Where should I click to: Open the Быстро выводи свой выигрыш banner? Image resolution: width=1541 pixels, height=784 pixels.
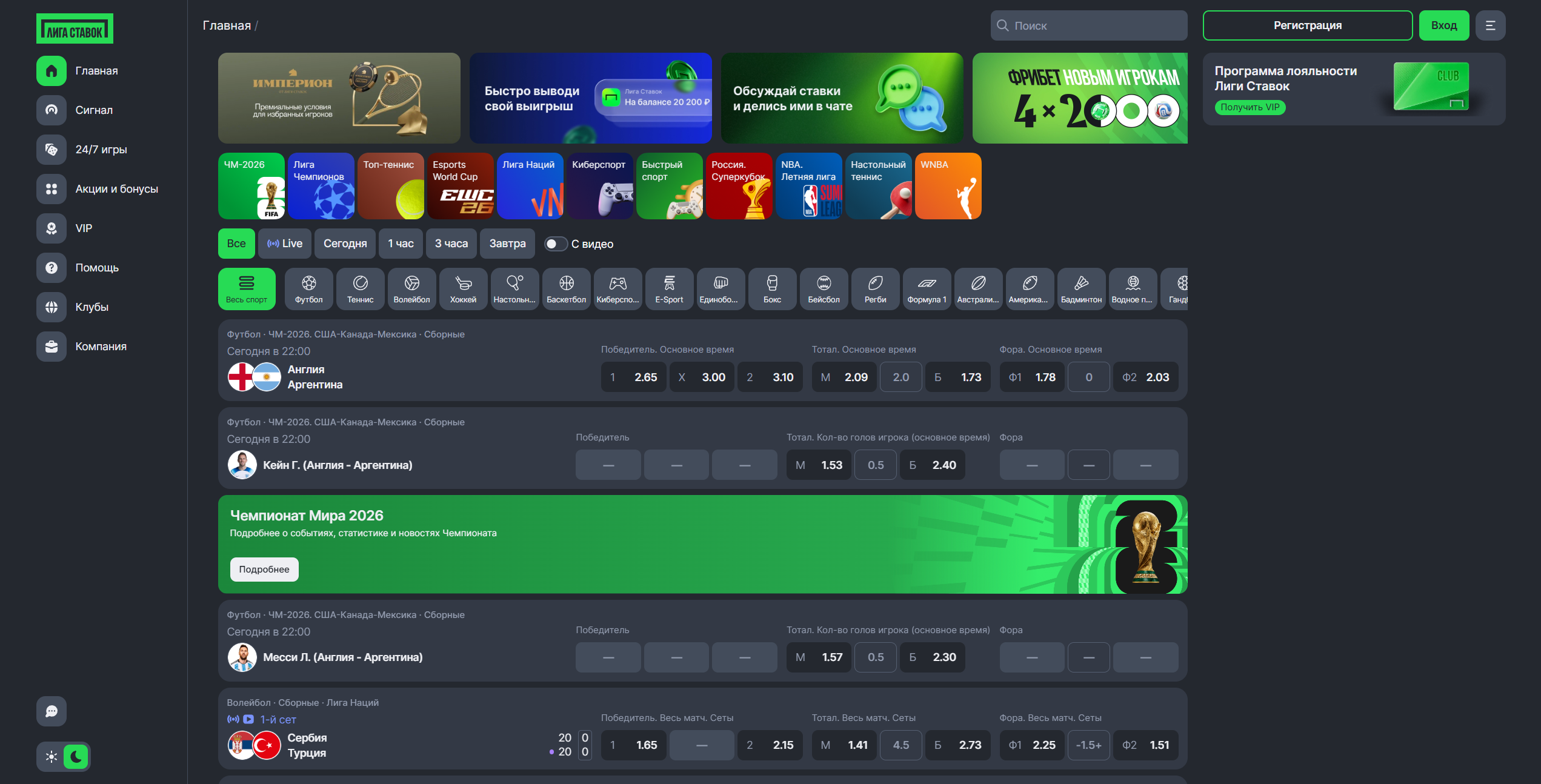pyautogui.click(x=591, y=98)
